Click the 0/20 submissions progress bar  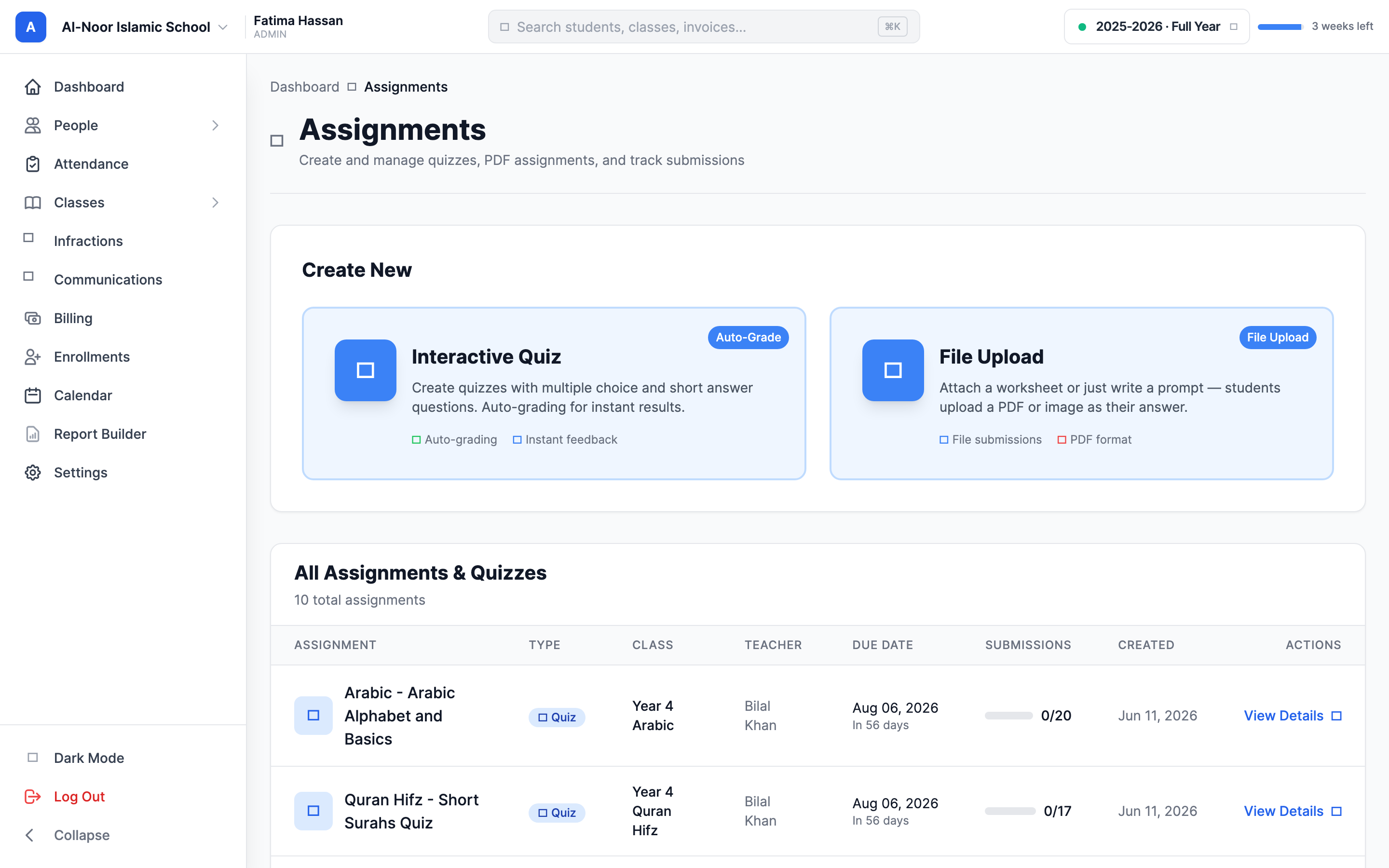[x=1008, y=715]
